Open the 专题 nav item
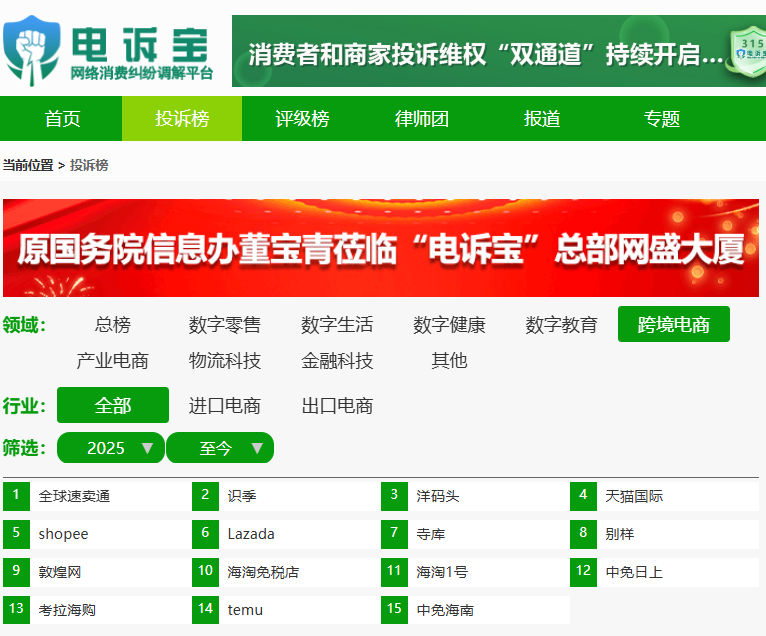 [x=661, y=119]
